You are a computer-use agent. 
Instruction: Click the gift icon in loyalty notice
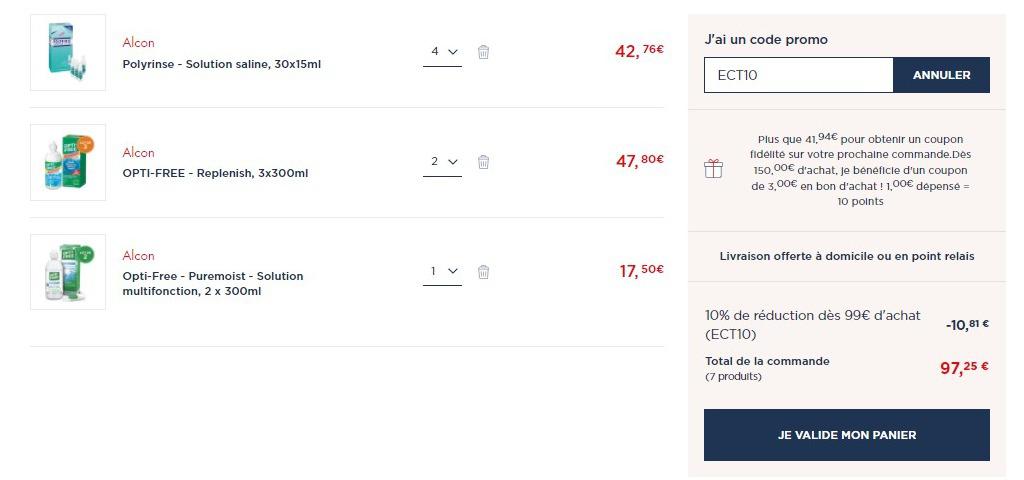[x=713, y=169]
